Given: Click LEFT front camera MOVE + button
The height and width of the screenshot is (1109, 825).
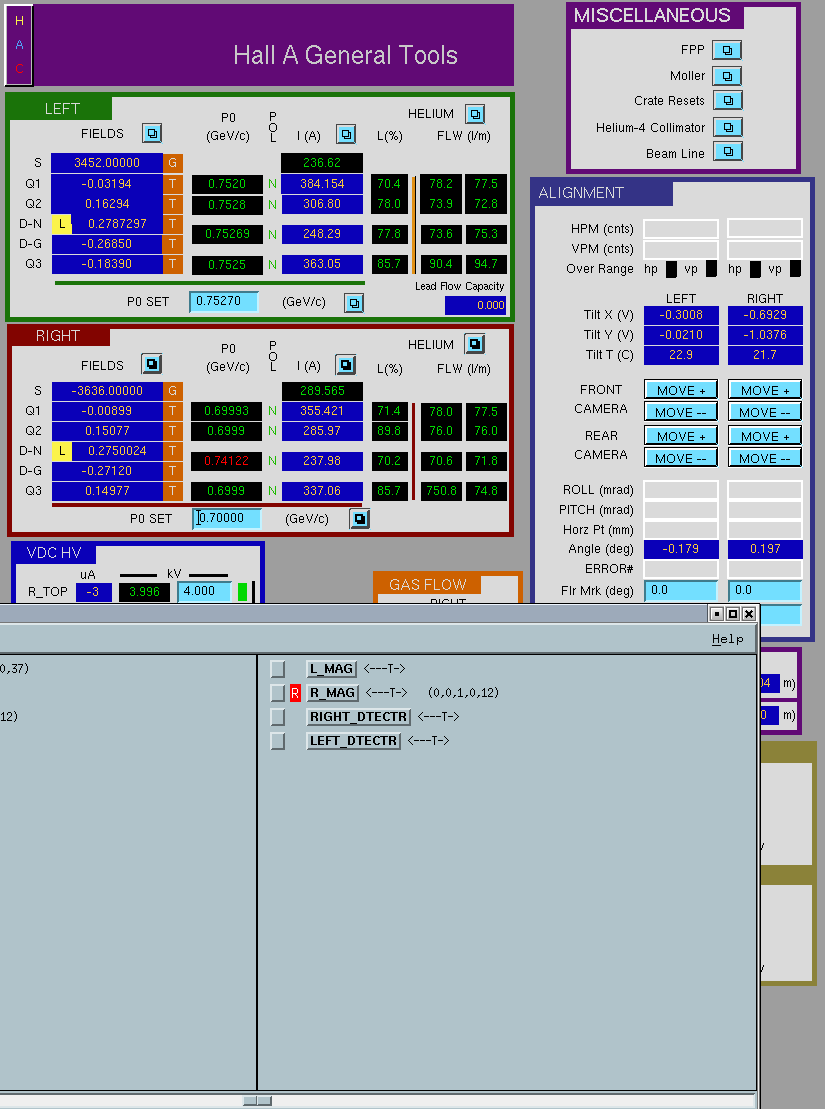Looking at the screenshot, I should tap(681, 390).
